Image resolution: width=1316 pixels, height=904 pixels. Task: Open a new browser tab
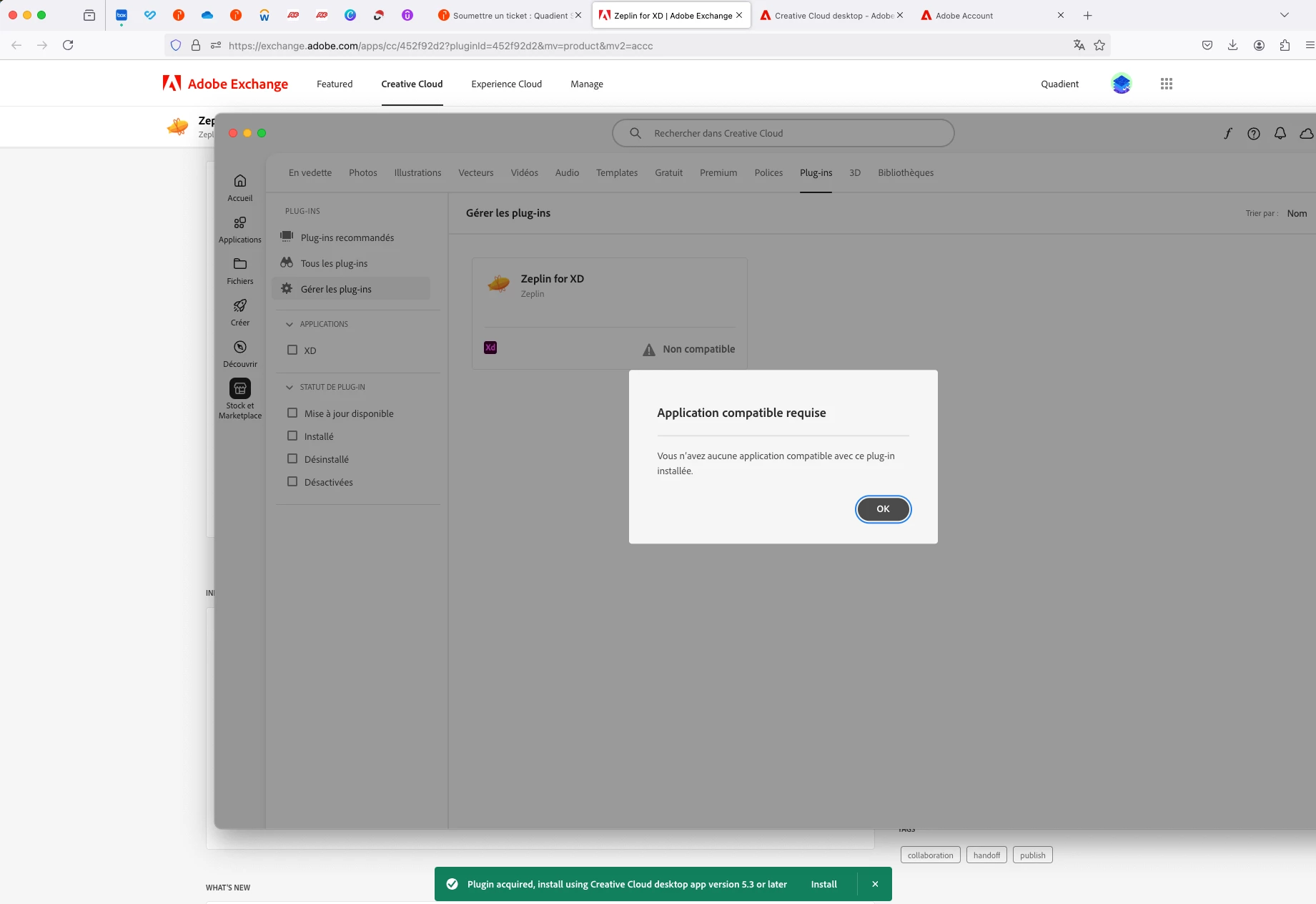coord(1087,15)
